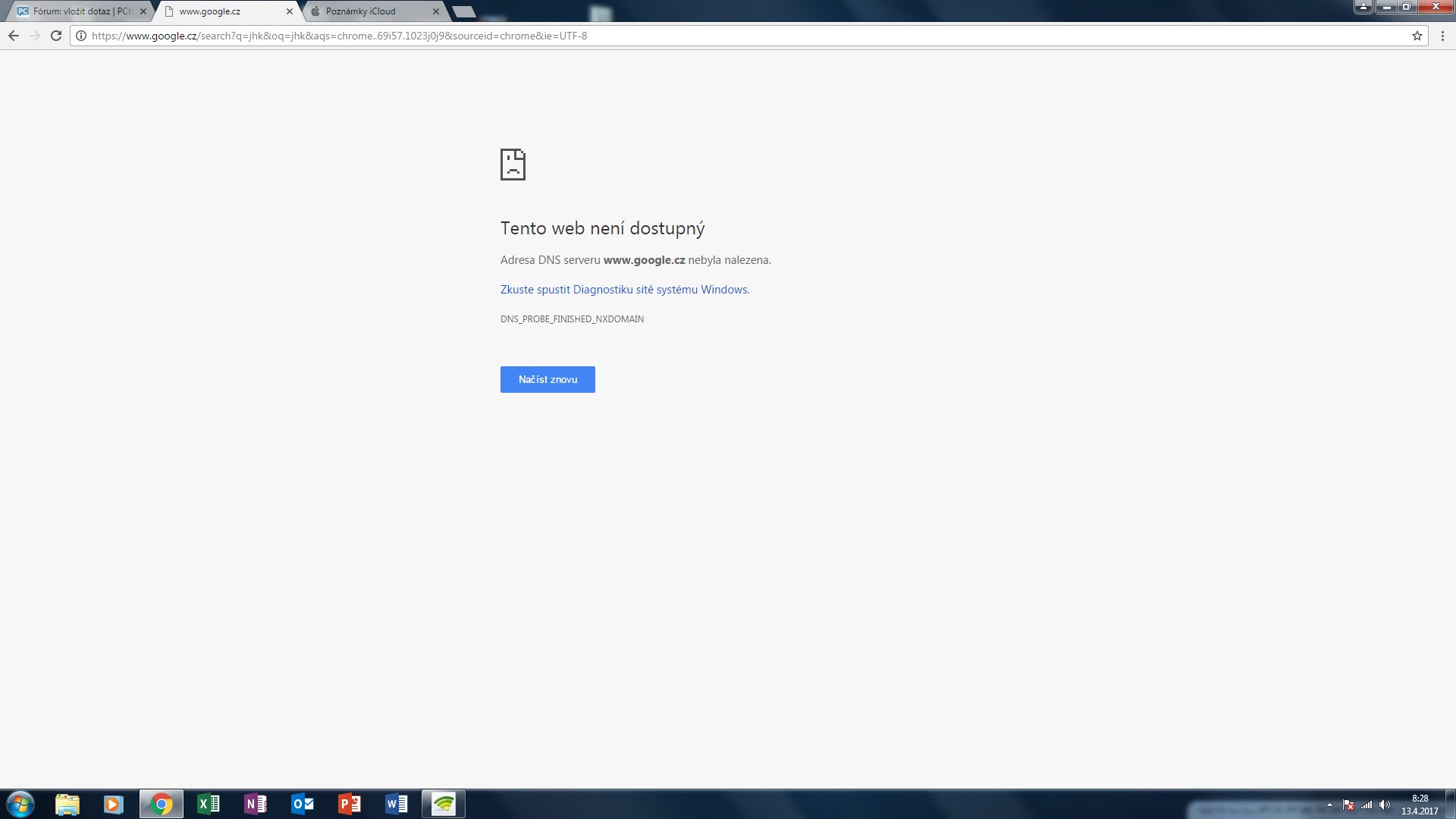This screenshot has width=1456, height=819.
Task: Open a new tab with the new-tab button
Action: coord(463,11)
